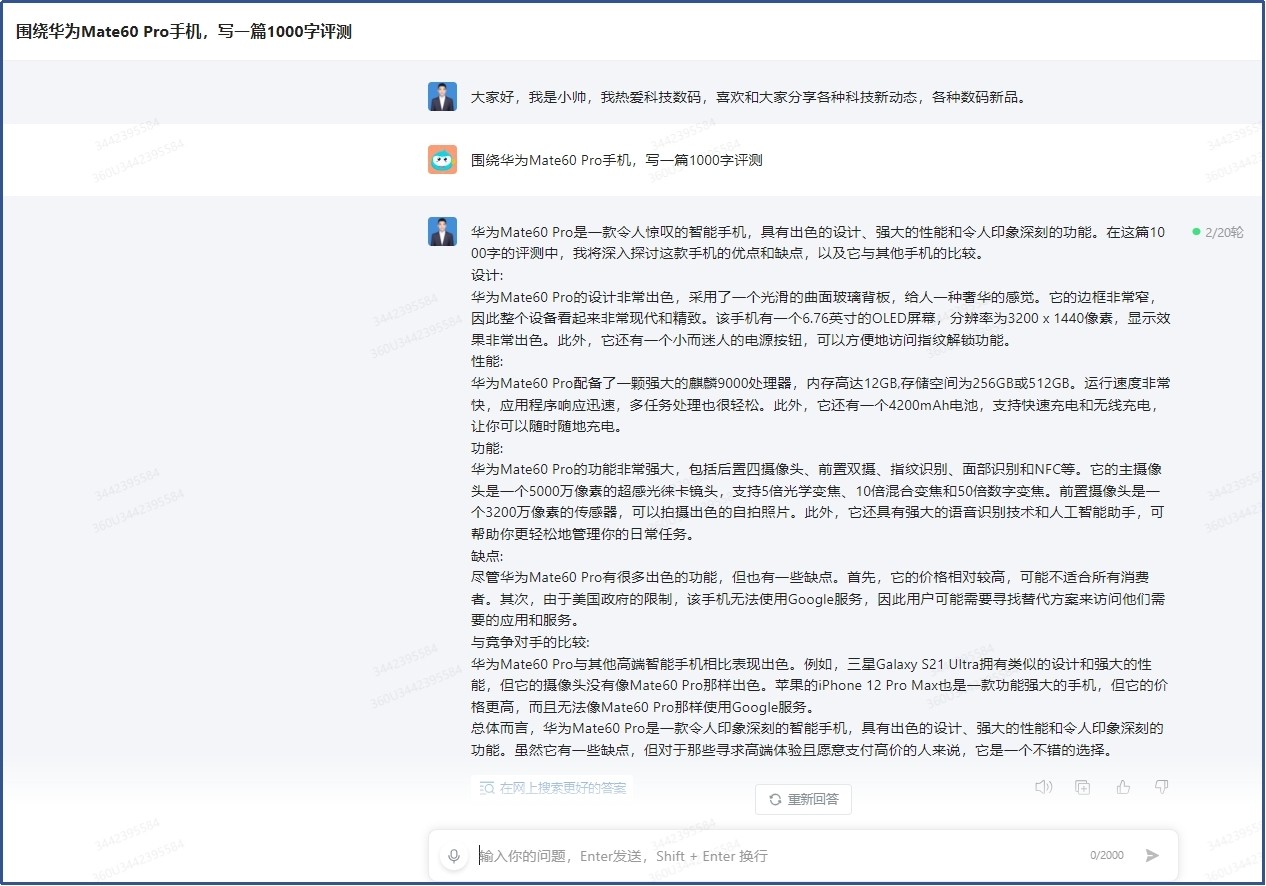
Task: Click the refresh icon in 重新回答
Action: pyautogui.click(x=774, y=800)
